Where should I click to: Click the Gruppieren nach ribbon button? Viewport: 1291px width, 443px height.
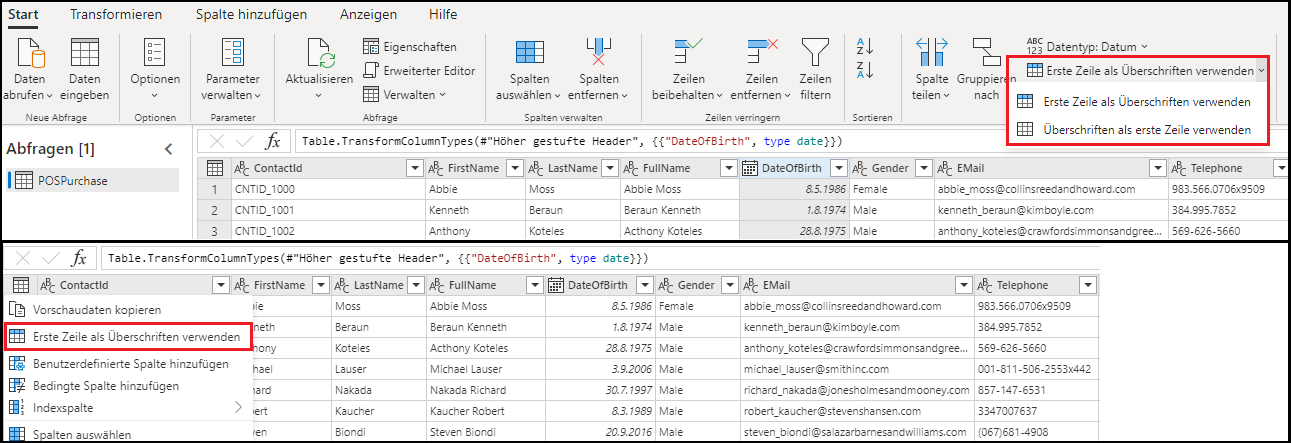click(986, 70)
